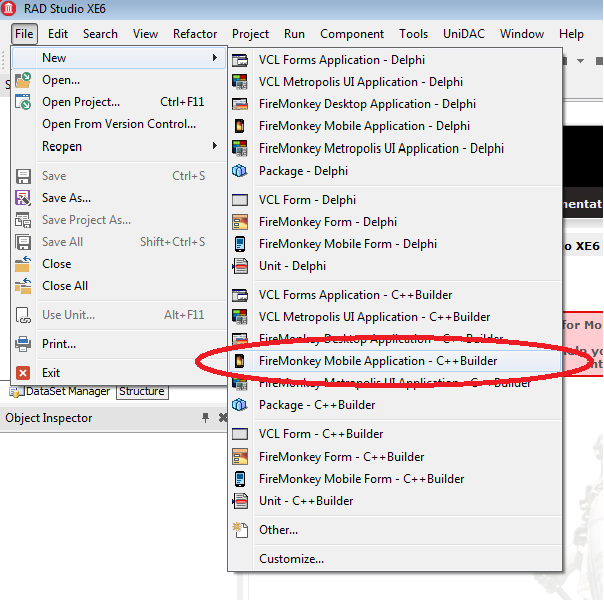604x600 pixels.
Task: Click Unit C++Builder document icon
Action: tap(240, 501)
